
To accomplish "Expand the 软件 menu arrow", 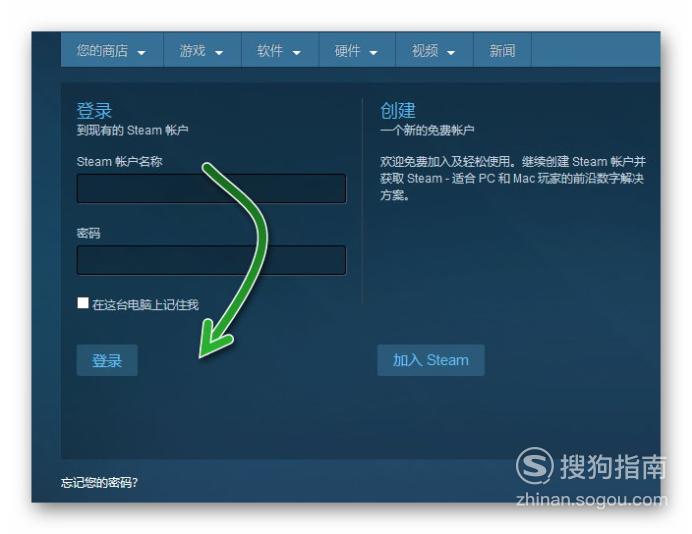I will [297, 53].
